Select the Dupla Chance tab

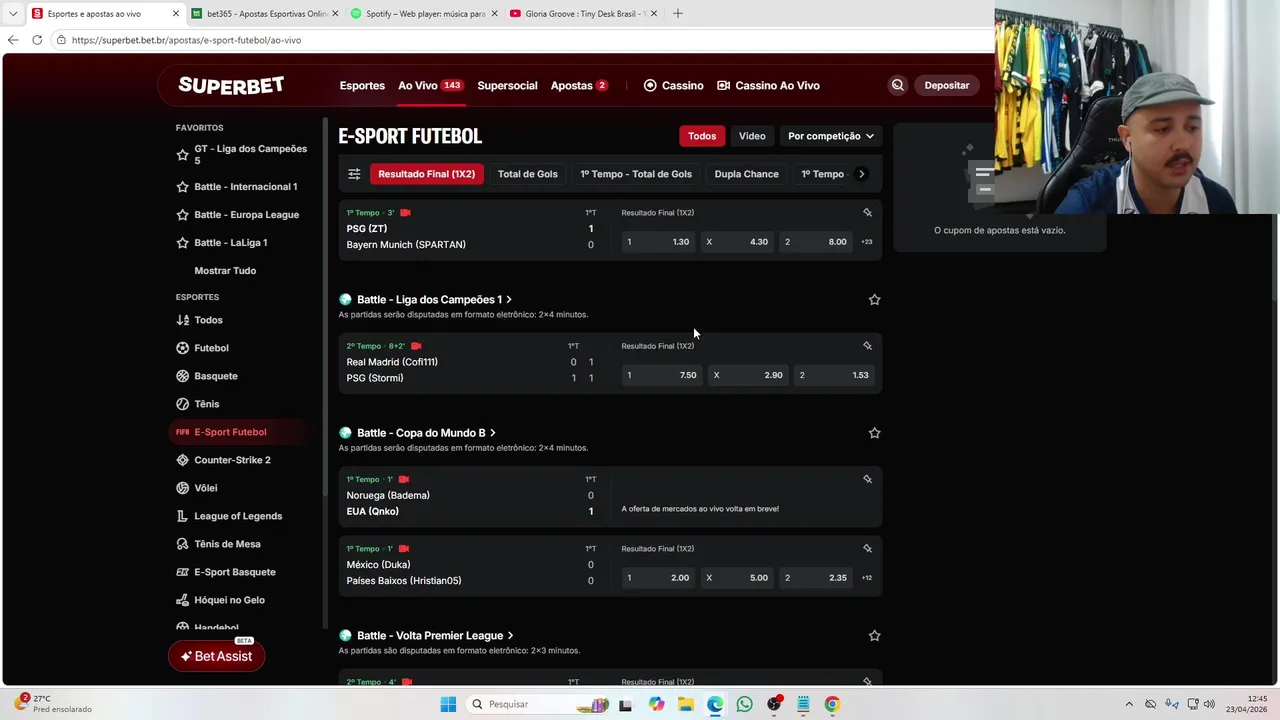pos(746,174)
